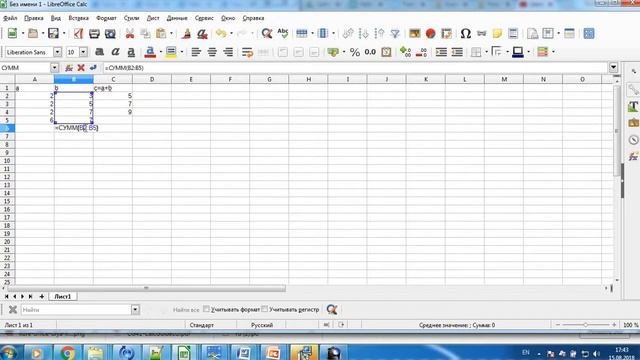This screenshot has height=360, width=640.
Task: Open the font name dropdown
Action: [58, 52]
